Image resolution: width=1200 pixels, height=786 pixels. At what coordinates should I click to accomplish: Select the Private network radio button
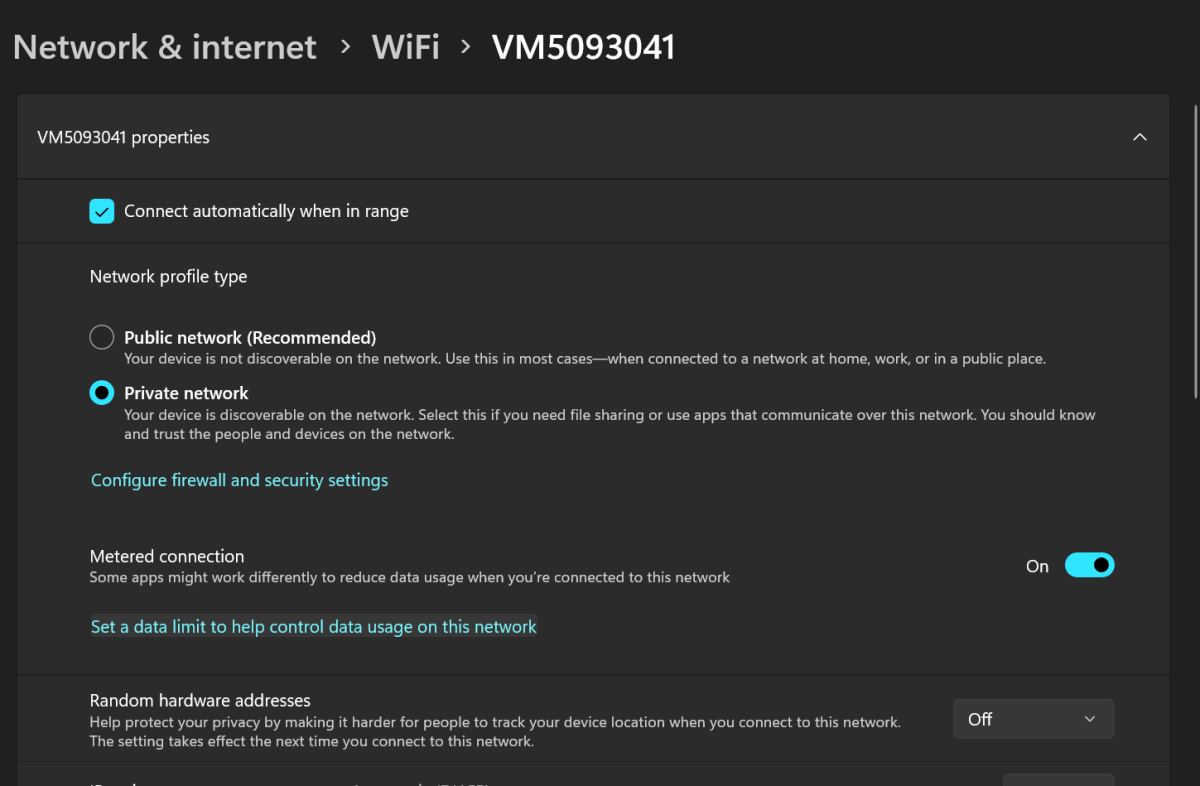click(101, 392)
